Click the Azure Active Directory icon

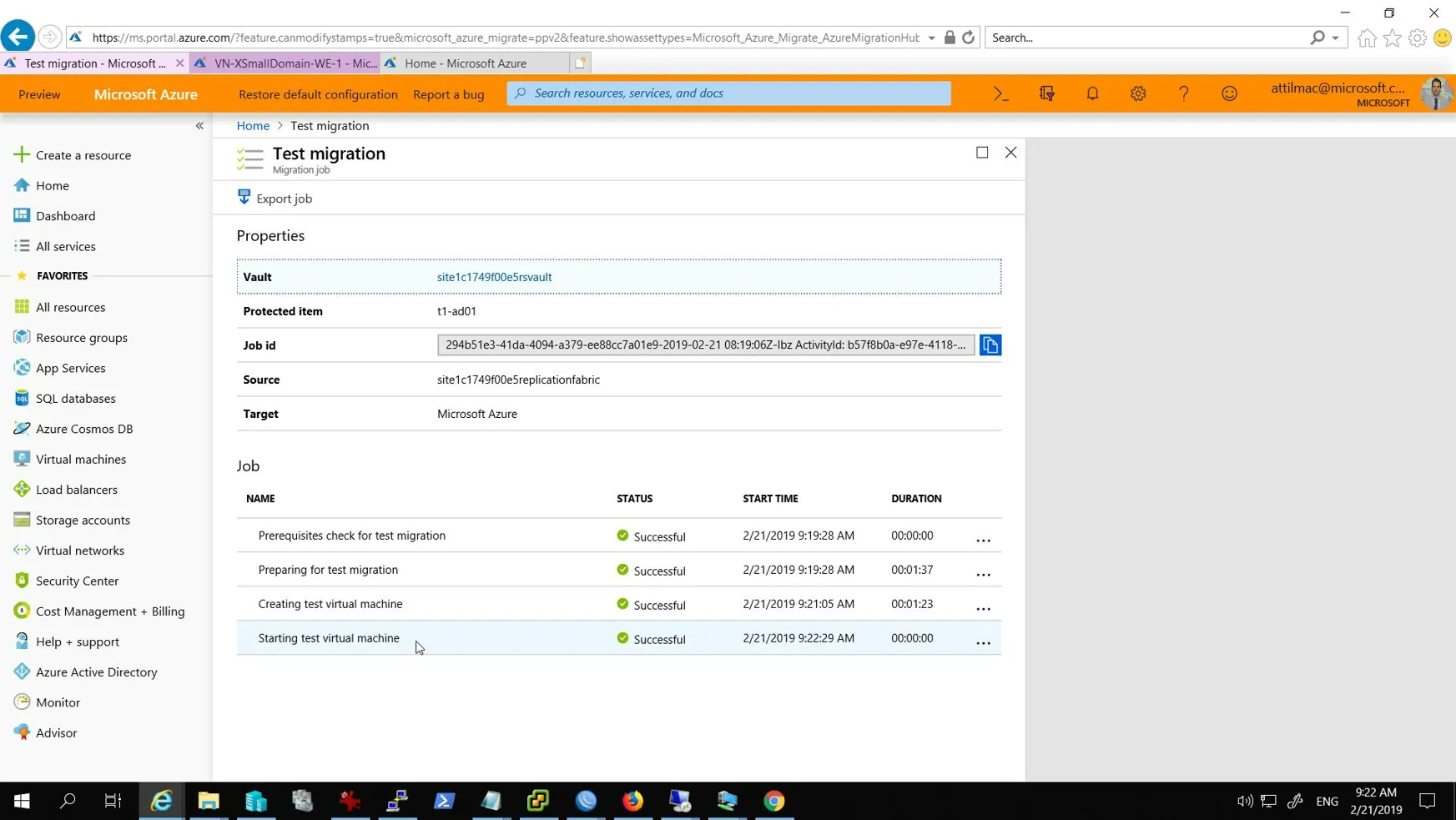22,672
